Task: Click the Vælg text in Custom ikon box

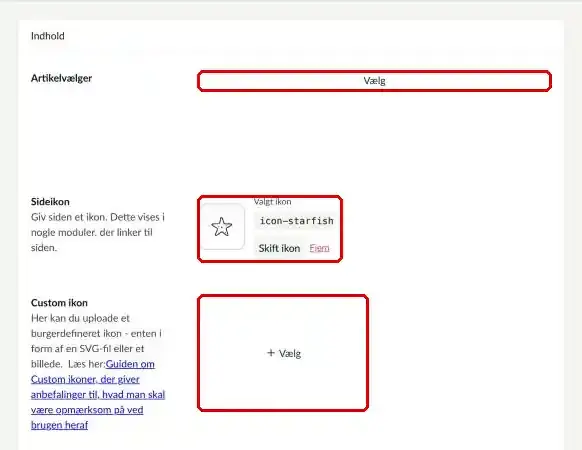Action: pyautogui.click(x=290, y=353)
